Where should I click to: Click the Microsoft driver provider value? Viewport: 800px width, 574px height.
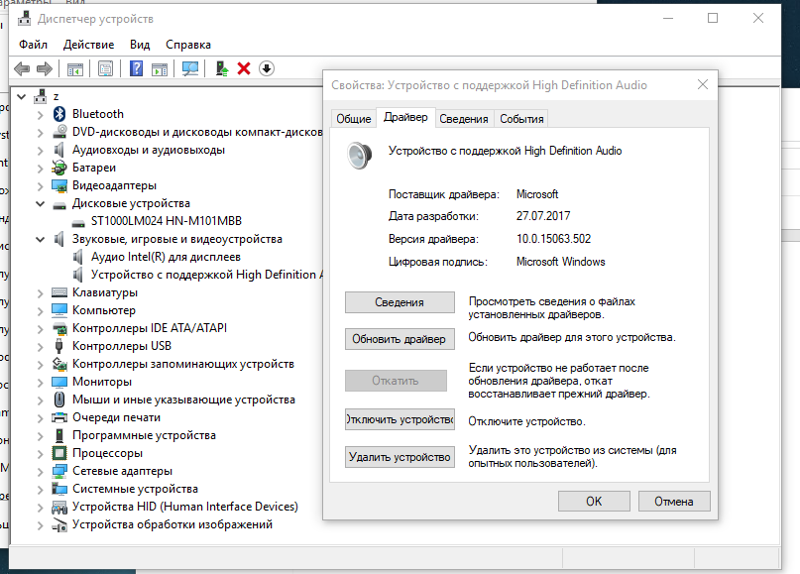537,194
